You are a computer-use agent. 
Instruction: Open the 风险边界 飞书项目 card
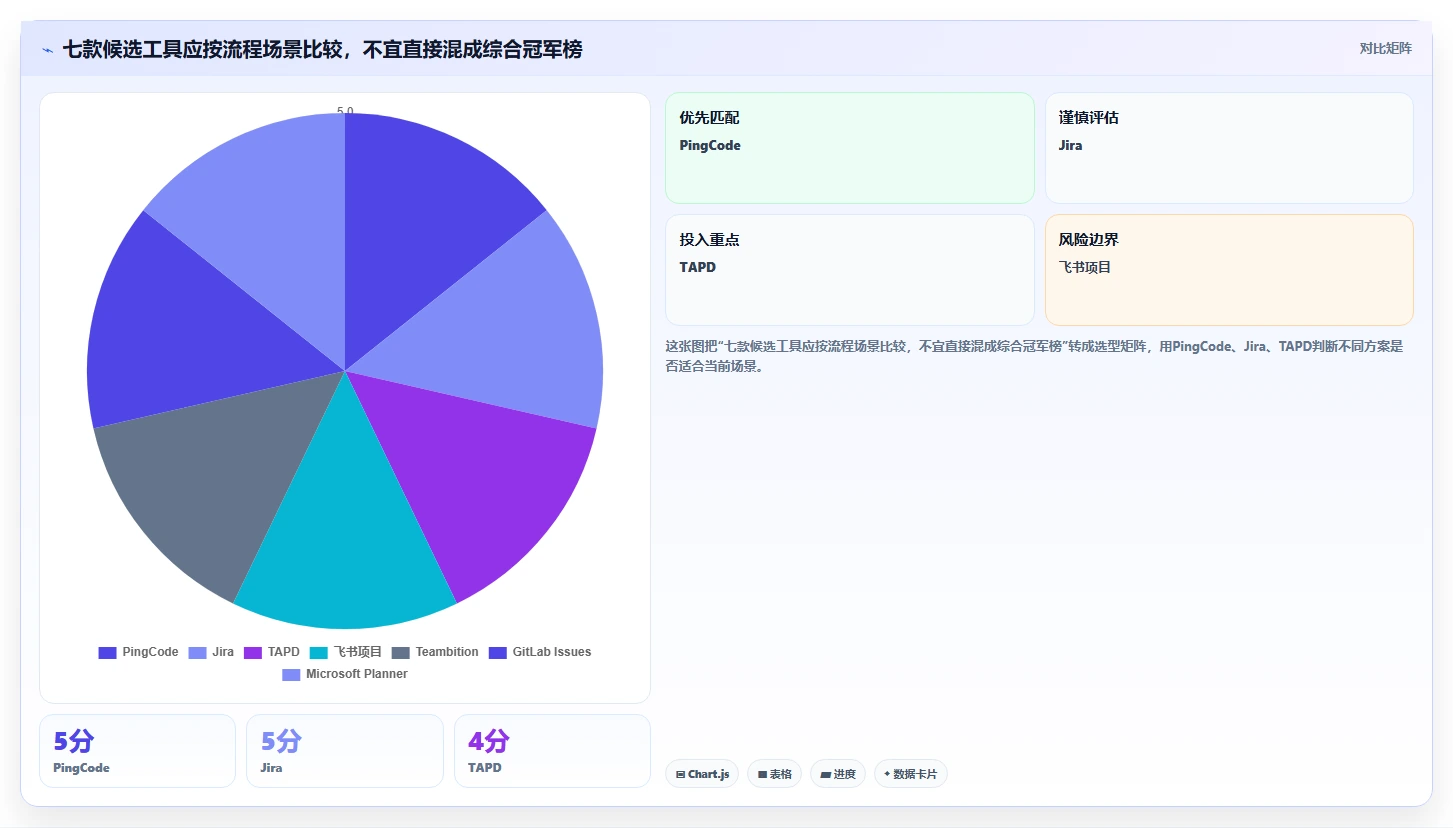[x=1229, y=270]
